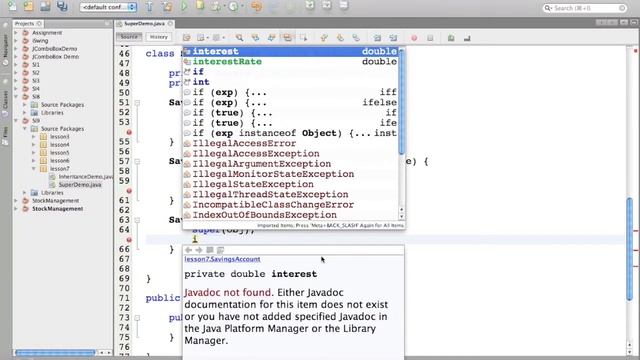Viewport: 640px width, 360px height.
Task: Switch to History view
Action: pyautogui.click(x=159, y=37)
